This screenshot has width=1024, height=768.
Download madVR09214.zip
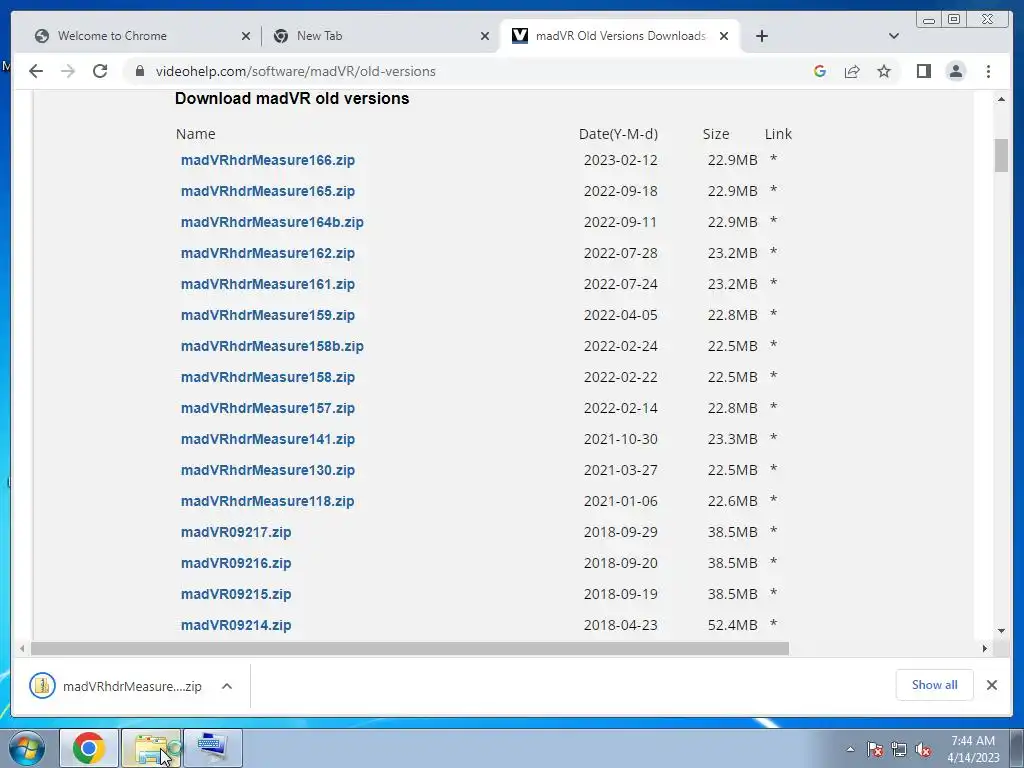coord(236,626)
